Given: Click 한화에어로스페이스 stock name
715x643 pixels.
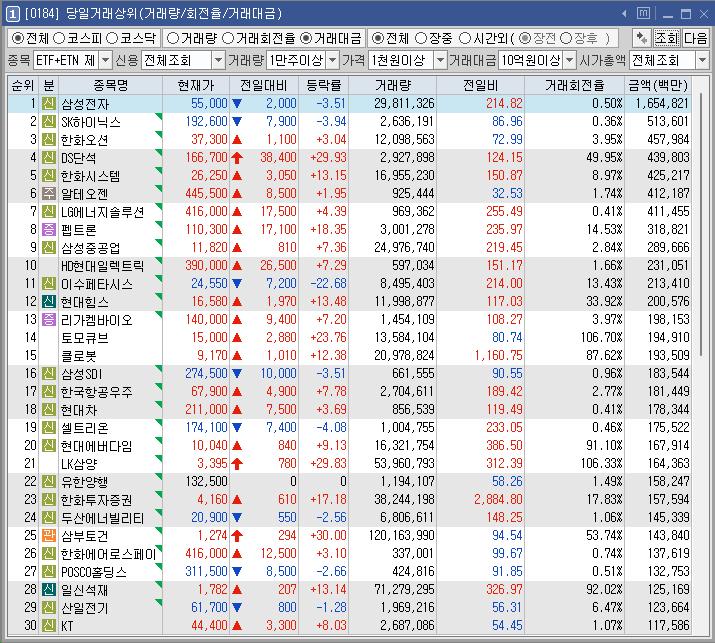Looking at the screenshot, I should (109, 554).
